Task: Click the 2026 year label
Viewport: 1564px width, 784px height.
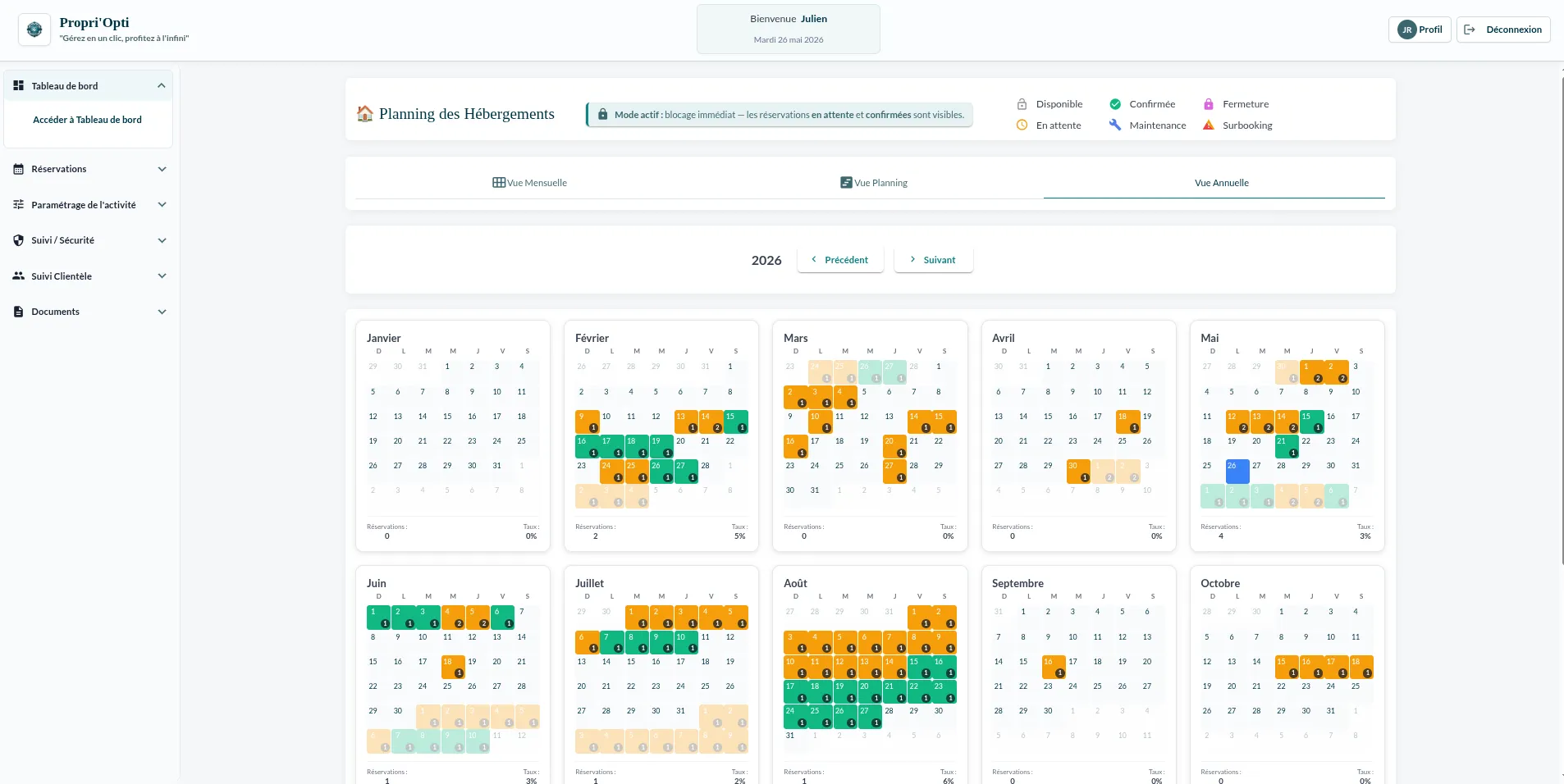Action: coord(766,260)
